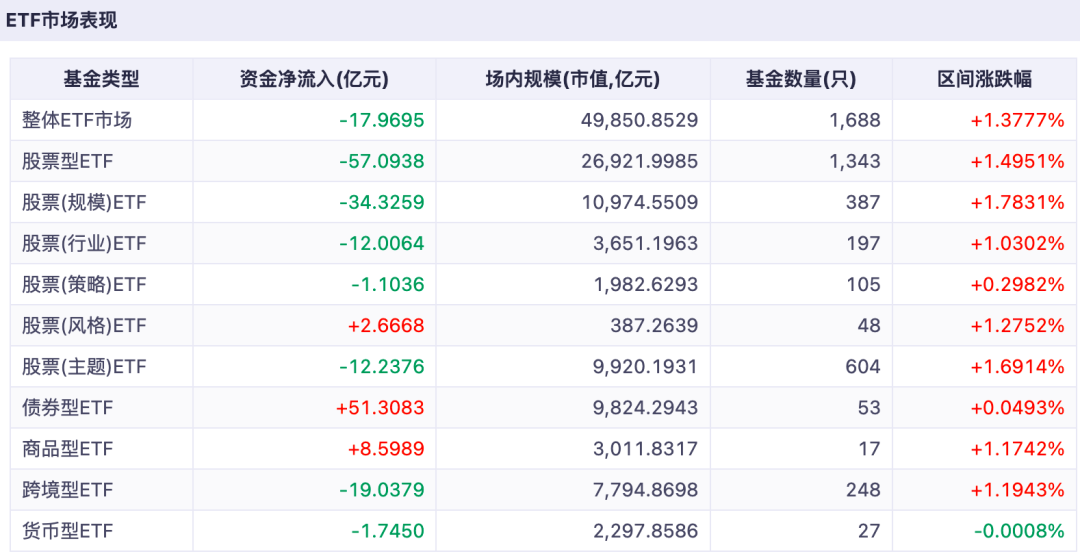The width and height of the screenshot is (1080, 556).
Task: Sort by 区间涨跌幅 column header
Action: pyautogui.click(x=985, y=79)
